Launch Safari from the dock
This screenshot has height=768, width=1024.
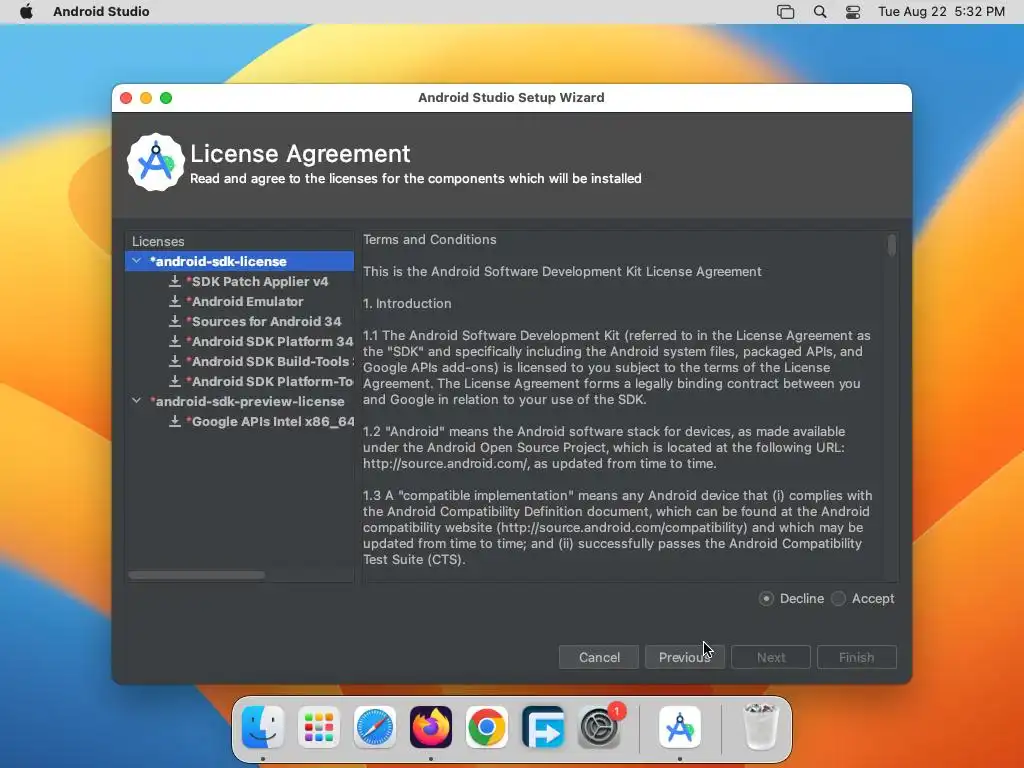coord(375,727)
